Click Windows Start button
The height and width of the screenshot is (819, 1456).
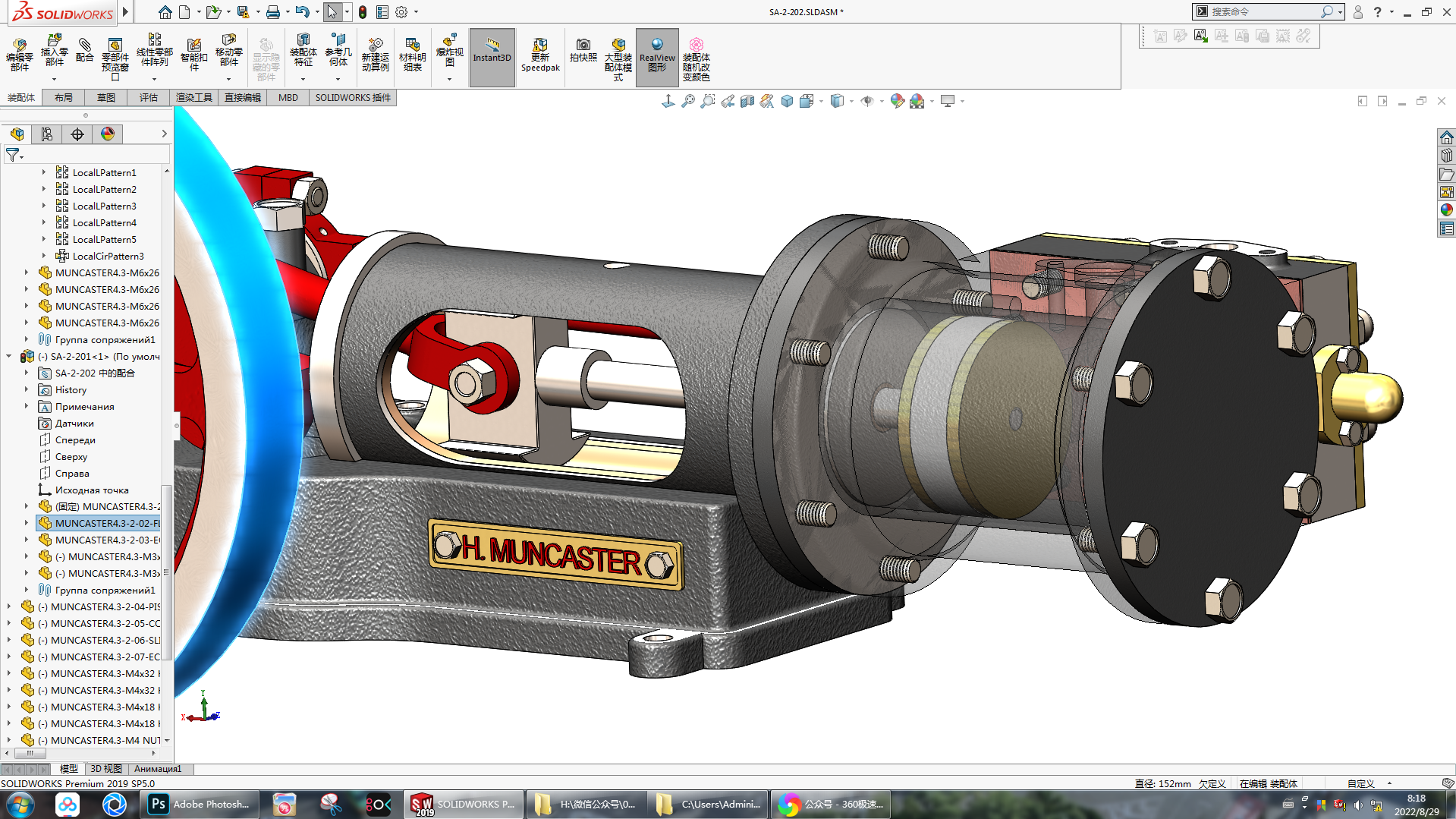tap(20, 805)
